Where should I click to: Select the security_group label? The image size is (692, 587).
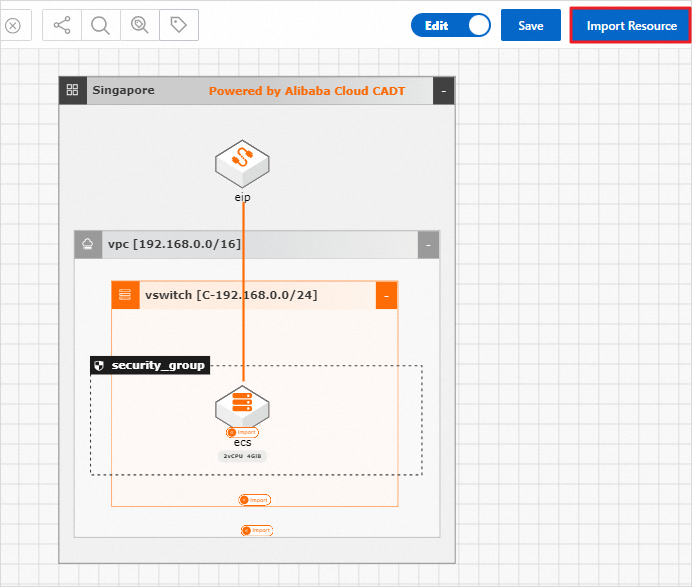tap(150, 365)
